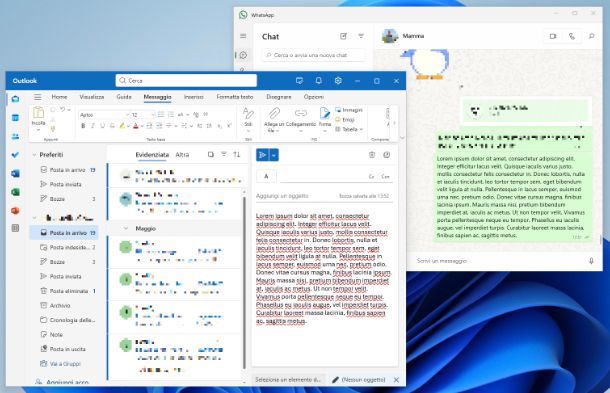Record a voice message with WhatsApp microphone
The image size is (610, 393).
(591, 261)
